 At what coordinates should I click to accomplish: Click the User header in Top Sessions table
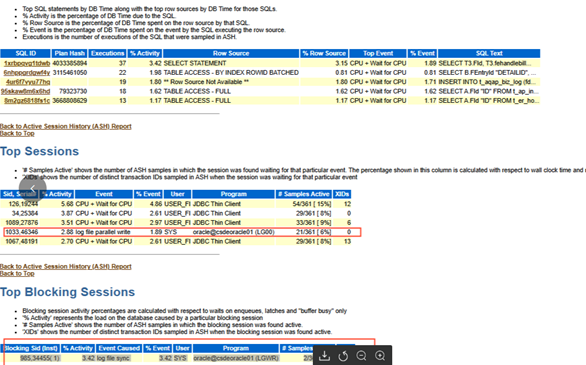coord(178,194)
